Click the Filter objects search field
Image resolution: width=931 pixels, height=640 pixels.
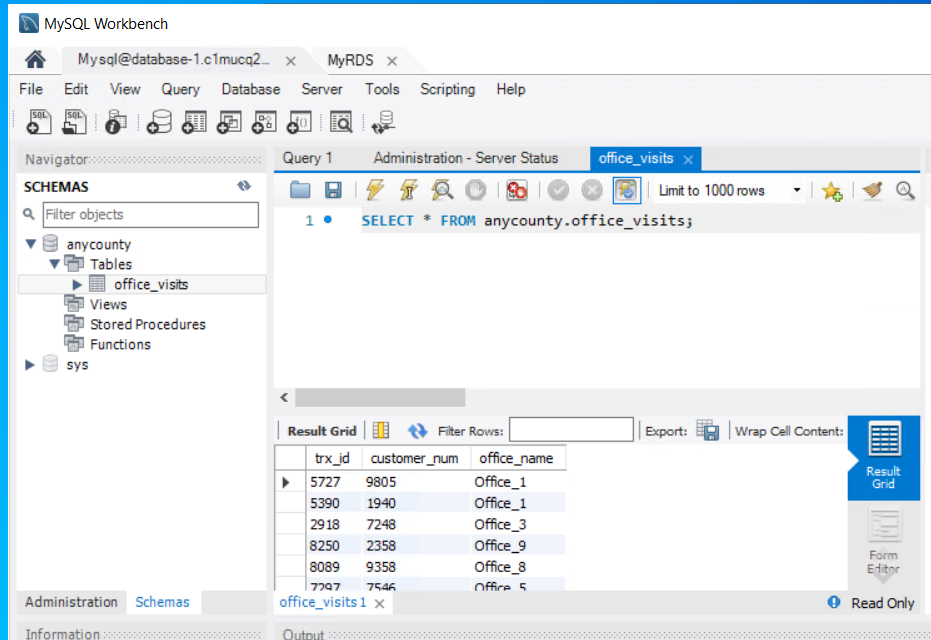(x=151, y=214)
